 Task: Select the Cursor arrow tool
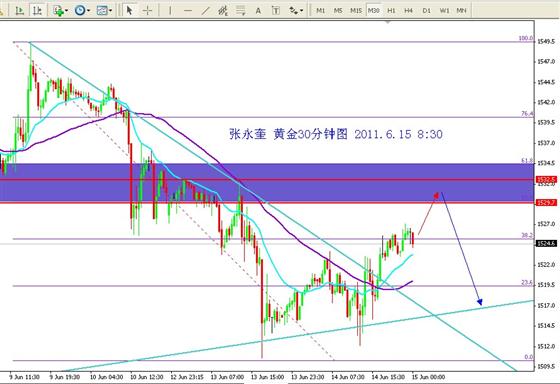tap(129, 10)
